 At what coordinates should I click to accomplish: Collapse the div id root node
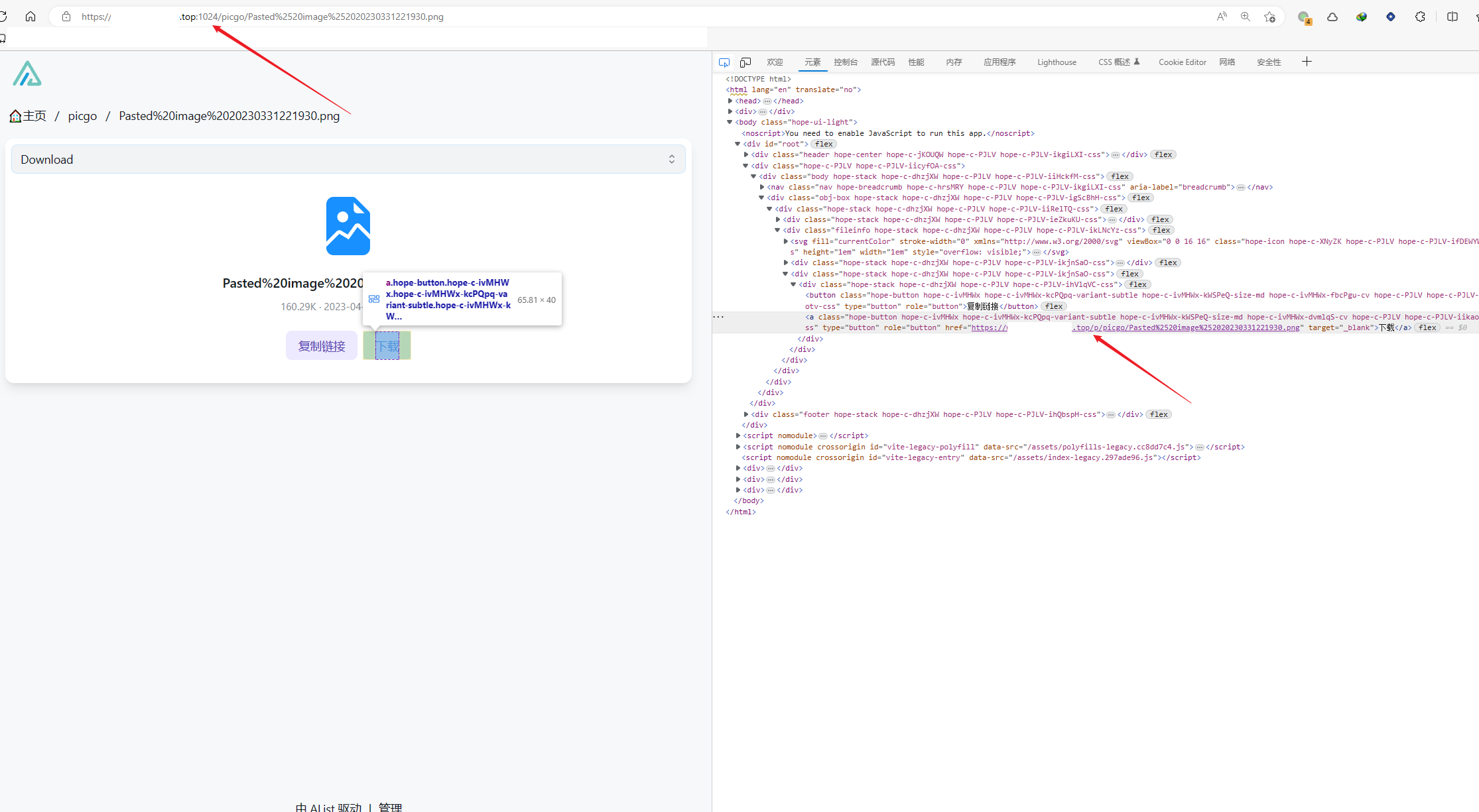738,144
